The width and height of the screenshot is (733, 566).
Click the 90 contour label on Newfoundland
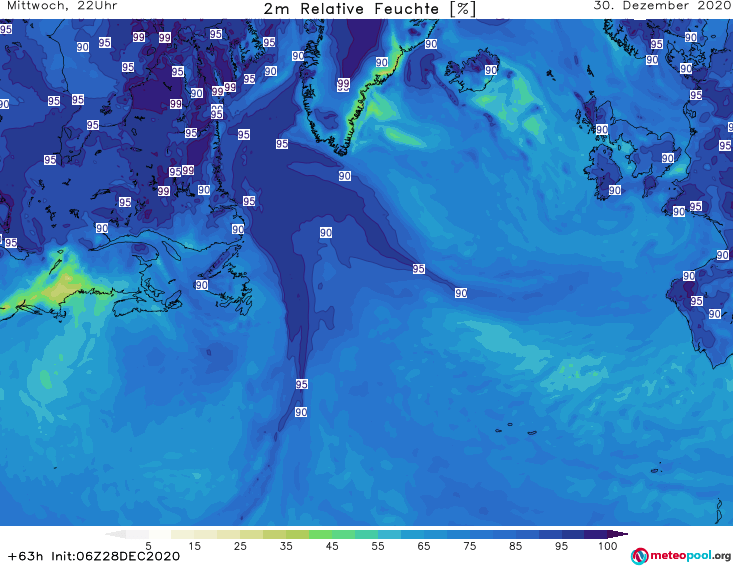pyautogui.click(x=201, y=285)
